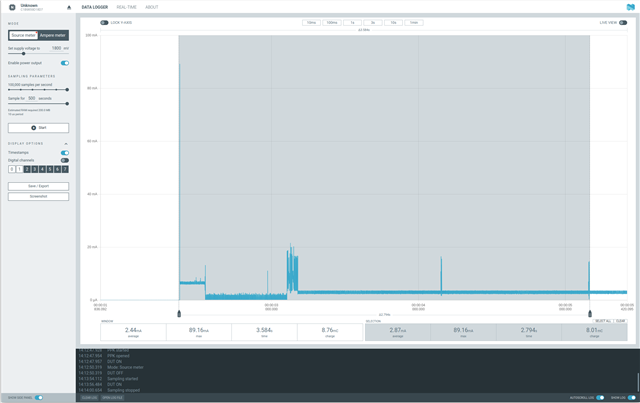Click the eject device icon

[x=69, y=7]
